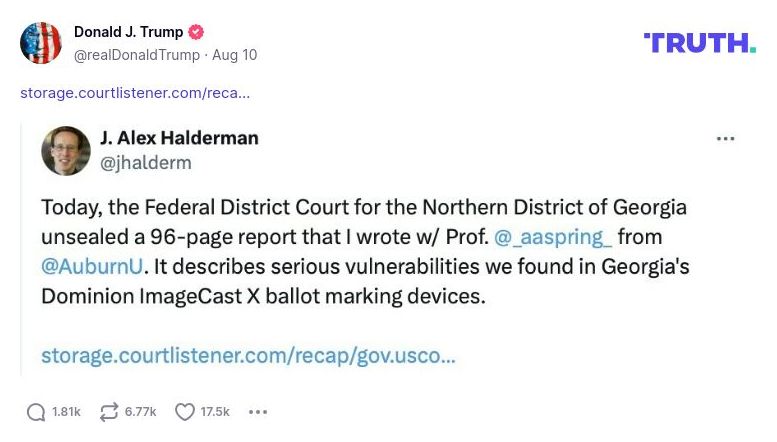Click the TRUTH. logo
Image resolution: width=777 pixels, height=442 pixels.
coord(699,42)
